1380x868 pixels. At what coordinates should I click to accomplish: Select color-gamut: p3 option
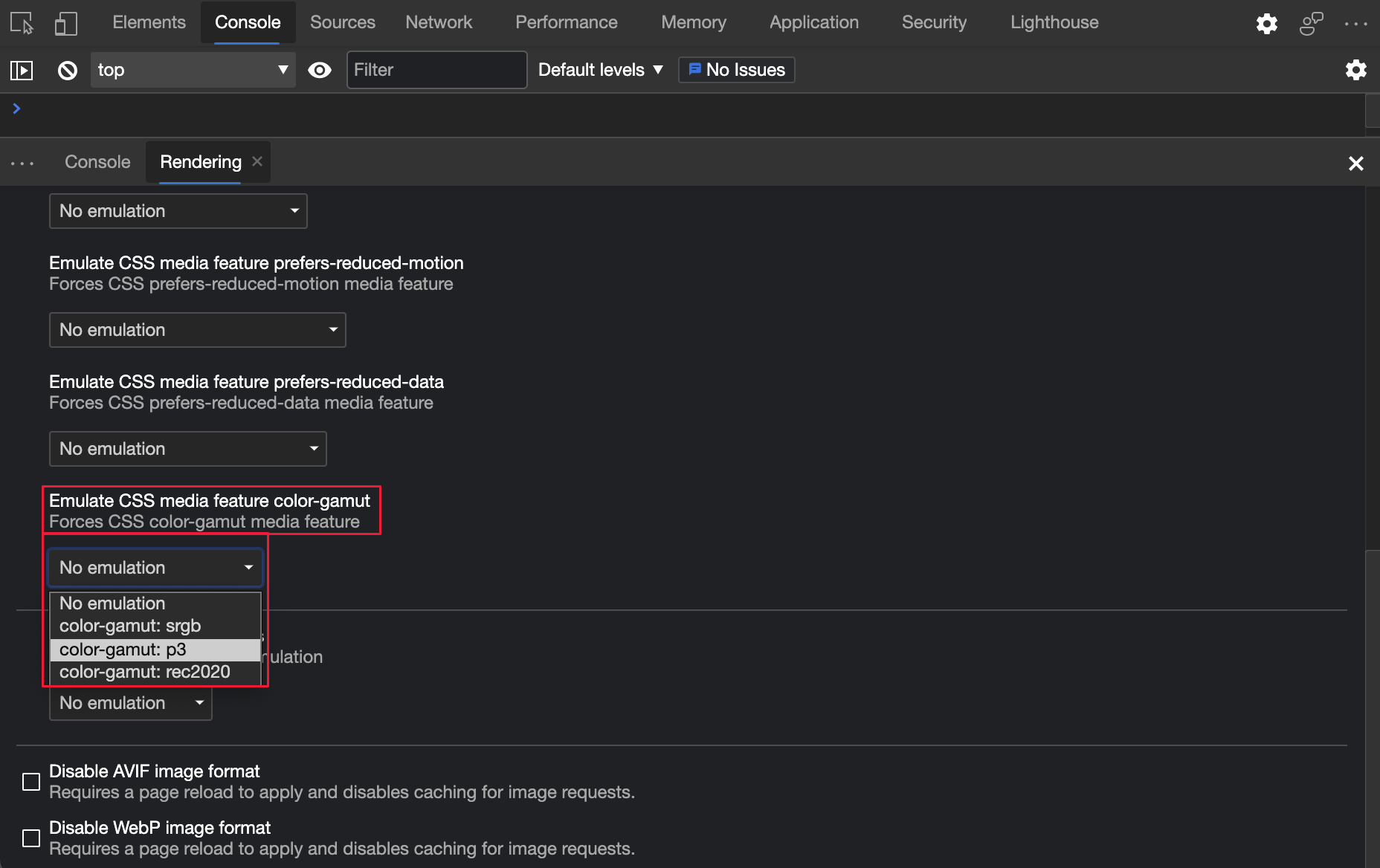(x=155, y=650)
